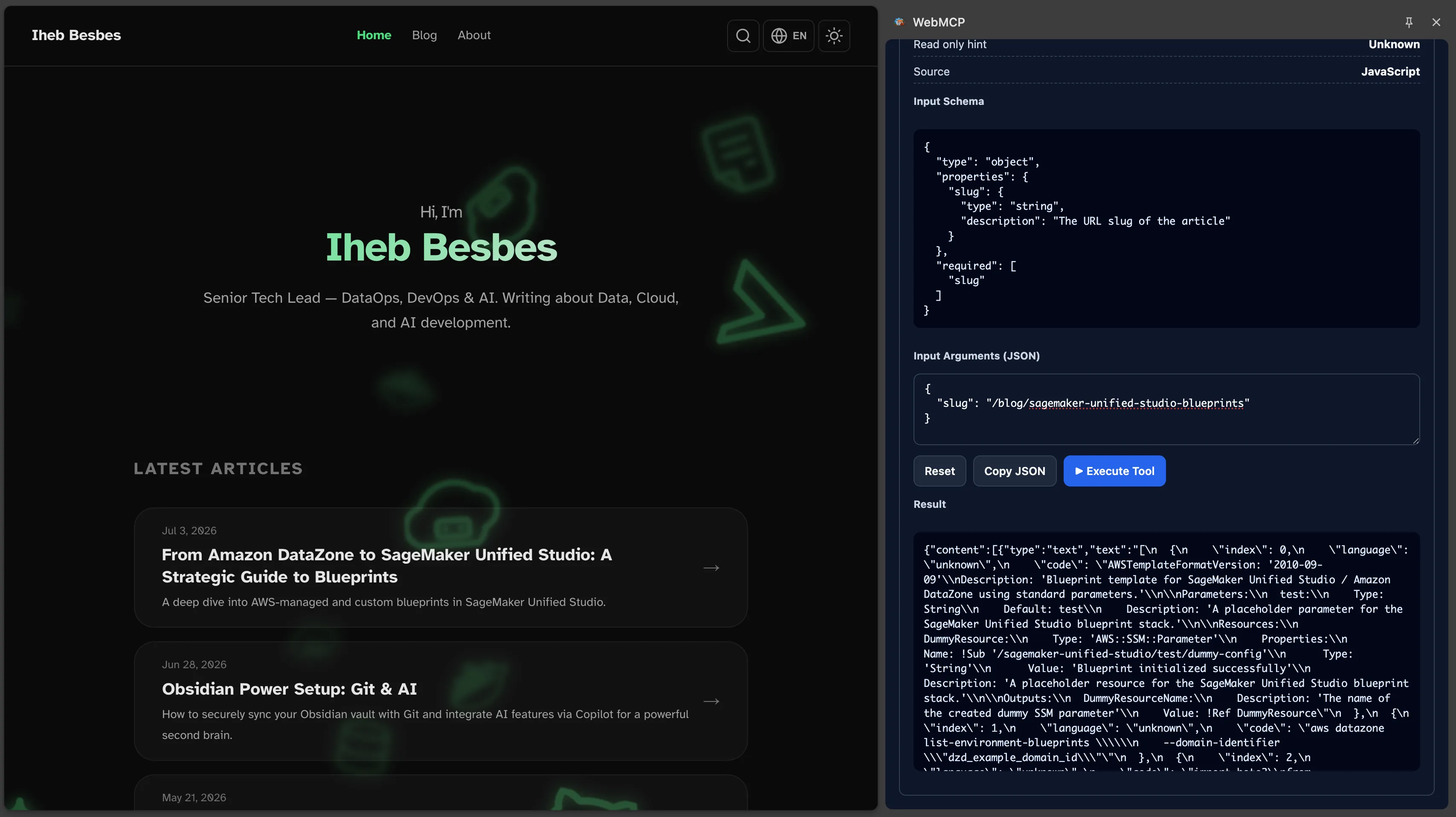This screenshot has width=1456, height=817.
Task: Click the Iheb Besbes site logo
Action: pos(76,35)
